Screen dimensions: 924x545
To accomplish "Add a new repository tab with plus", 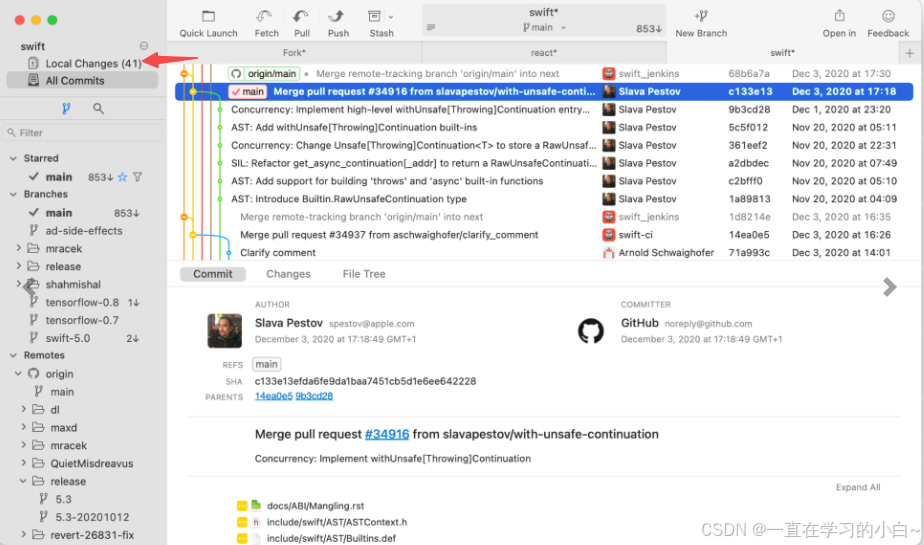I will tap(910, 53).
